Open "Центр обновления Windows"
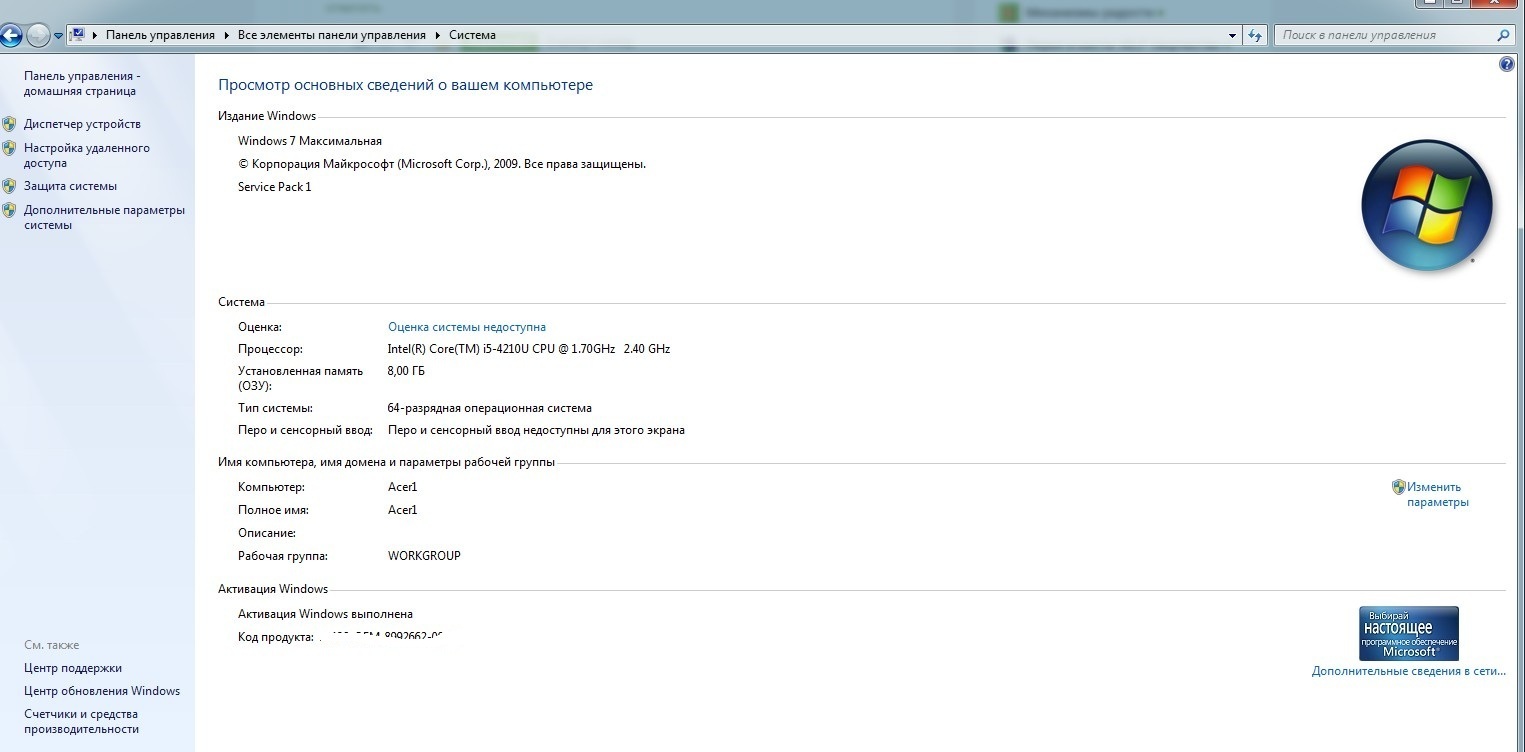Image resolution: width=1525 pixels, height=752 pixels. (x=102, y=691)
